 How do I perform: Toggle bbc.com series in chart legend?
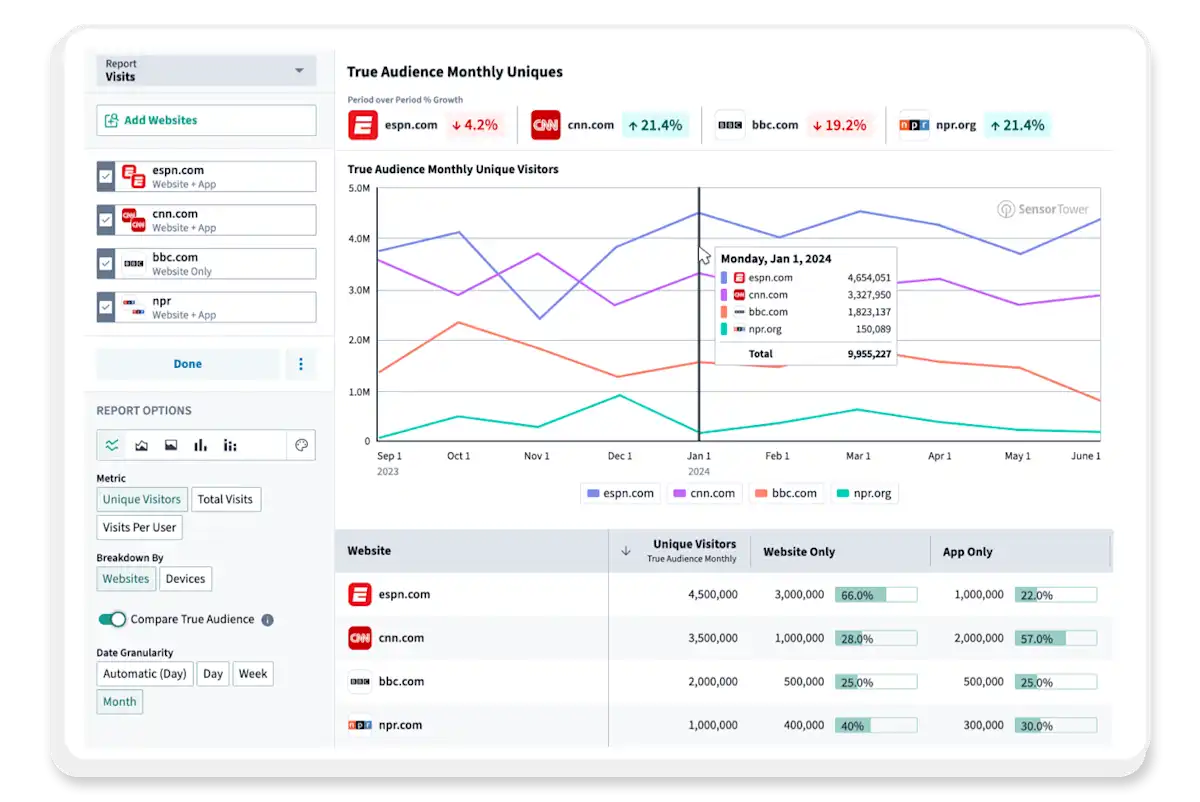click(x=786, y=493)
